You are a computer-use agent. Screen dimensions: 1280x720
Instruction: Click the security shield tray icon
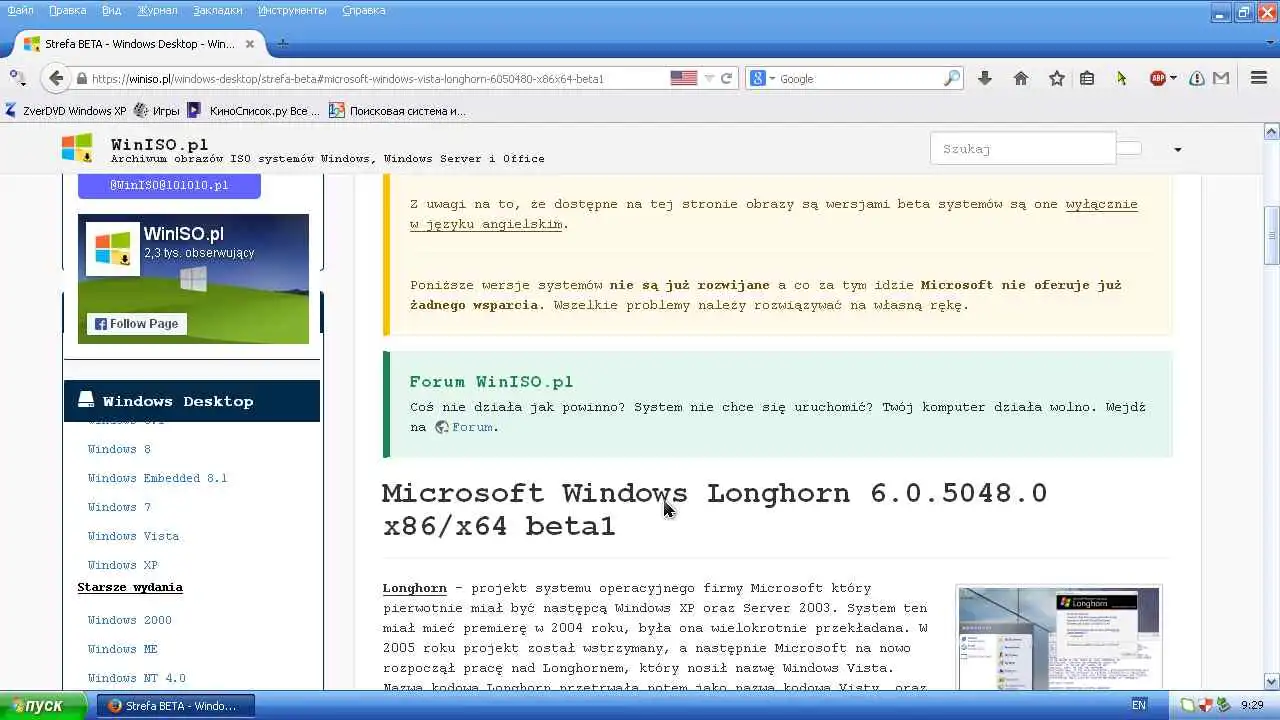click(x=1206, y=705)
